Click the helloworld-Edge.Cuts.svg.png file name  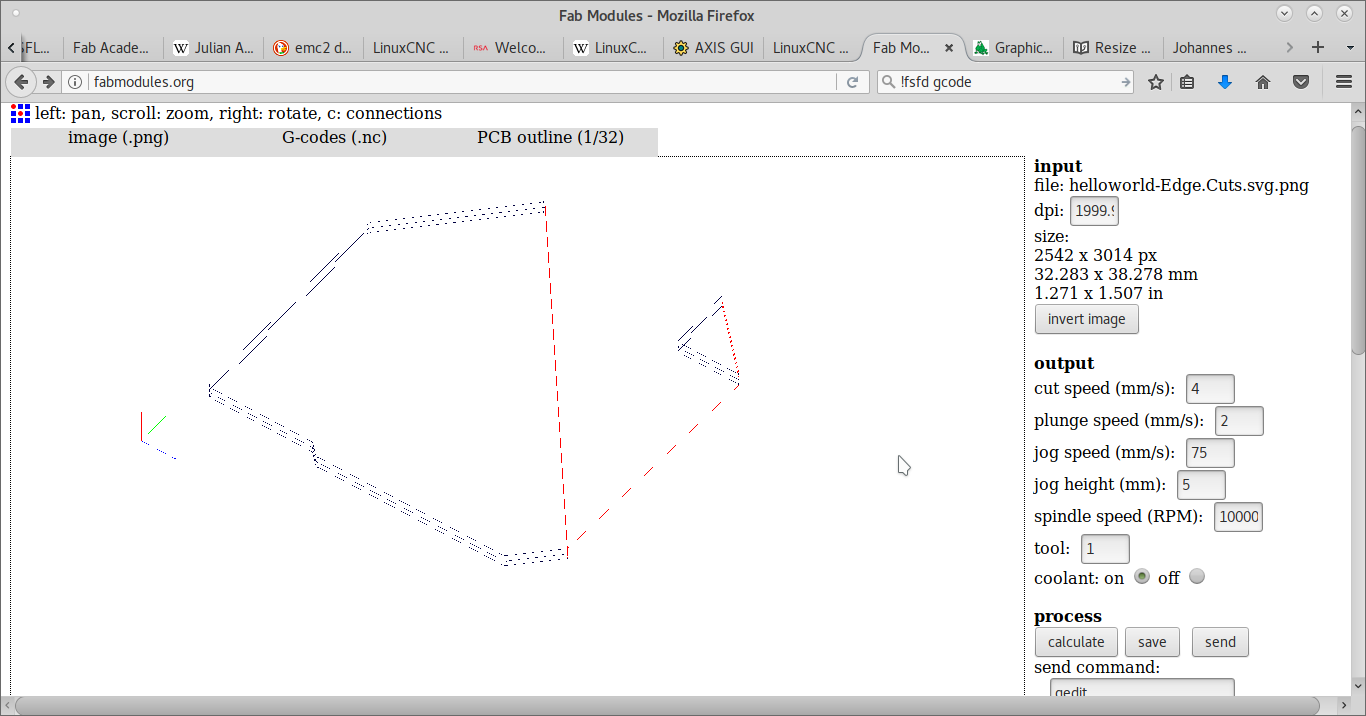tap(1188, 185)
